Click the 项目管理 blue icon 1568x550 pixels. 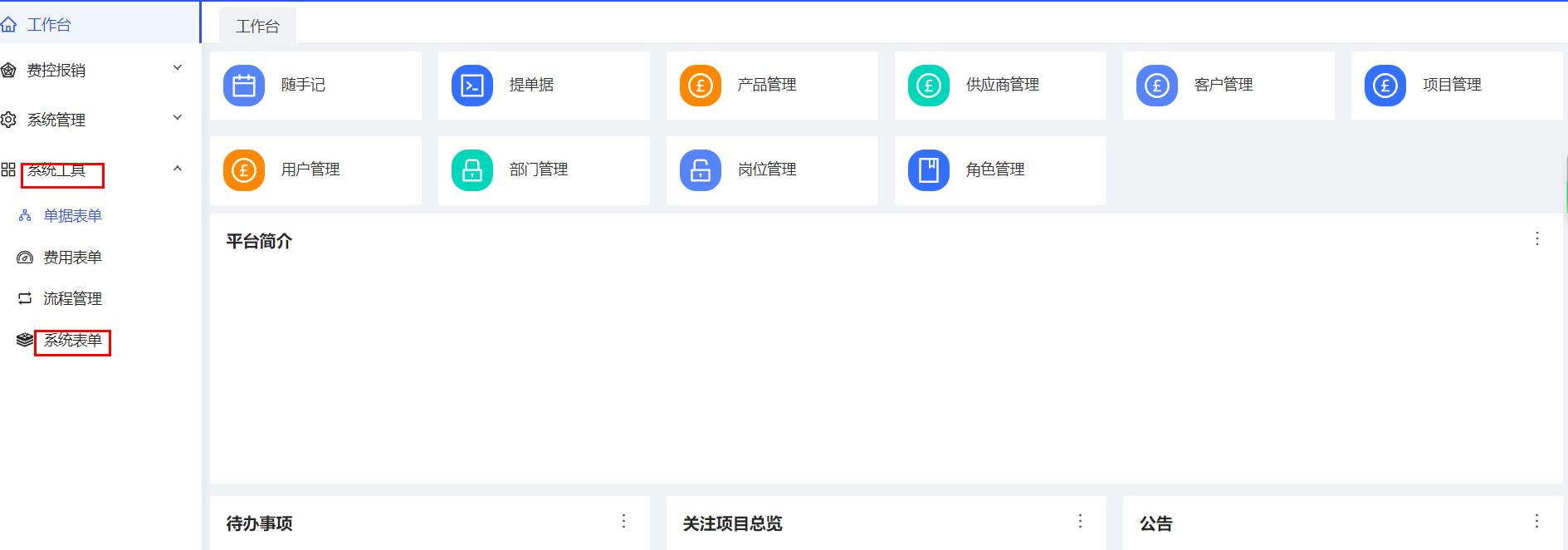[1385, 86]
